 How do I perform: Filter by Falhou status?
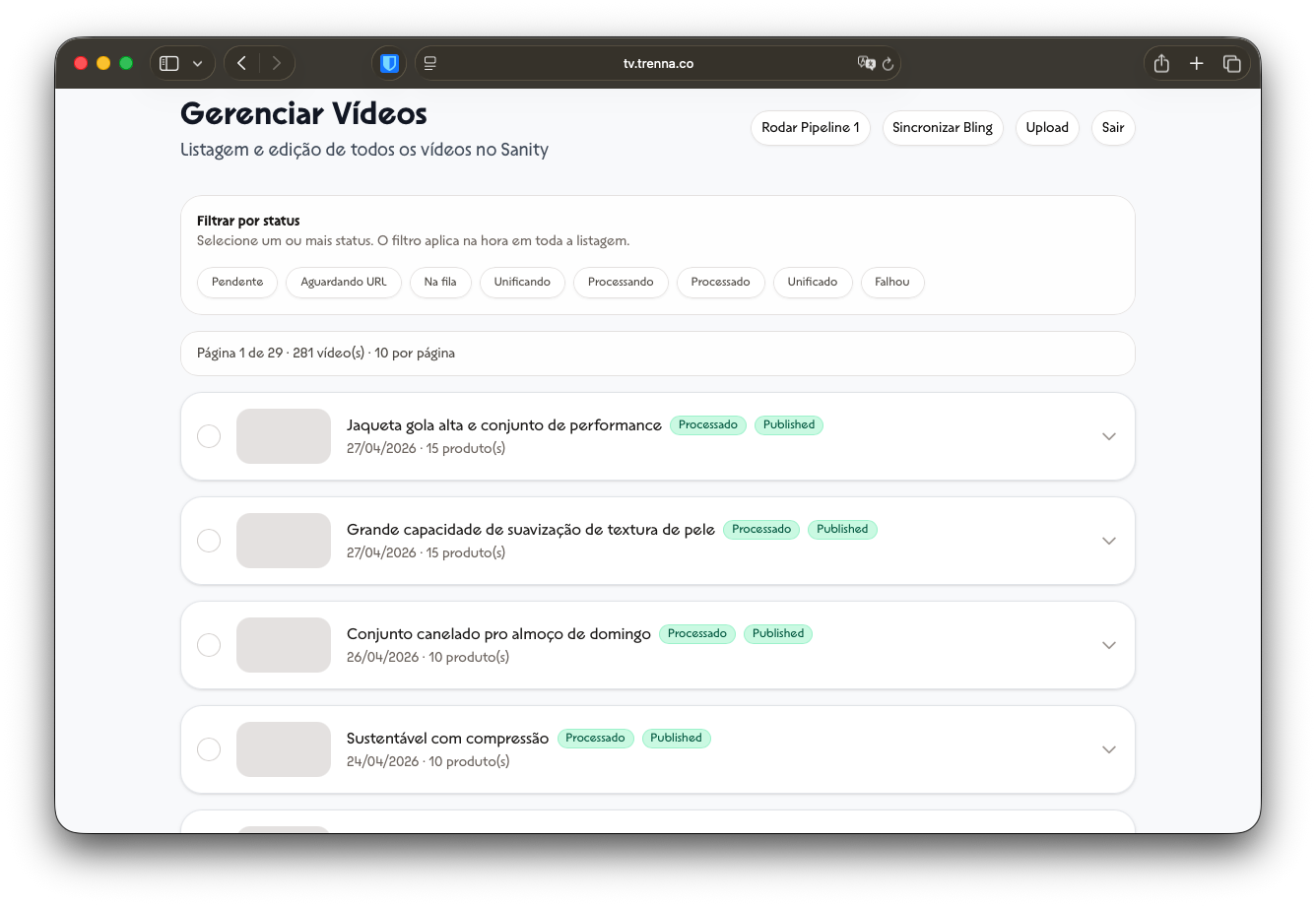892,282
